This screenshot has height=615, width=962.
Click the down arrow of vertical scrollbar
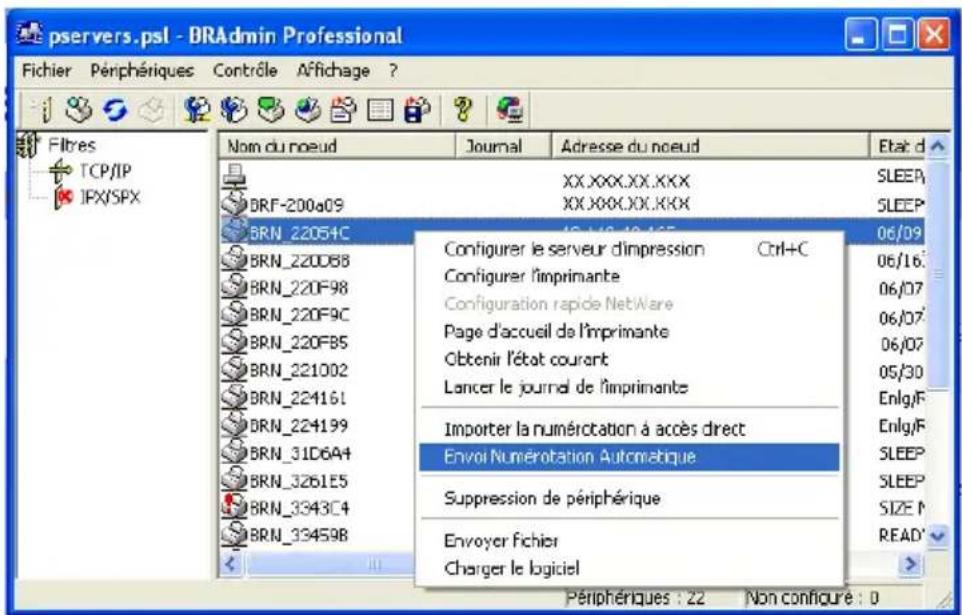pos(937,536)
